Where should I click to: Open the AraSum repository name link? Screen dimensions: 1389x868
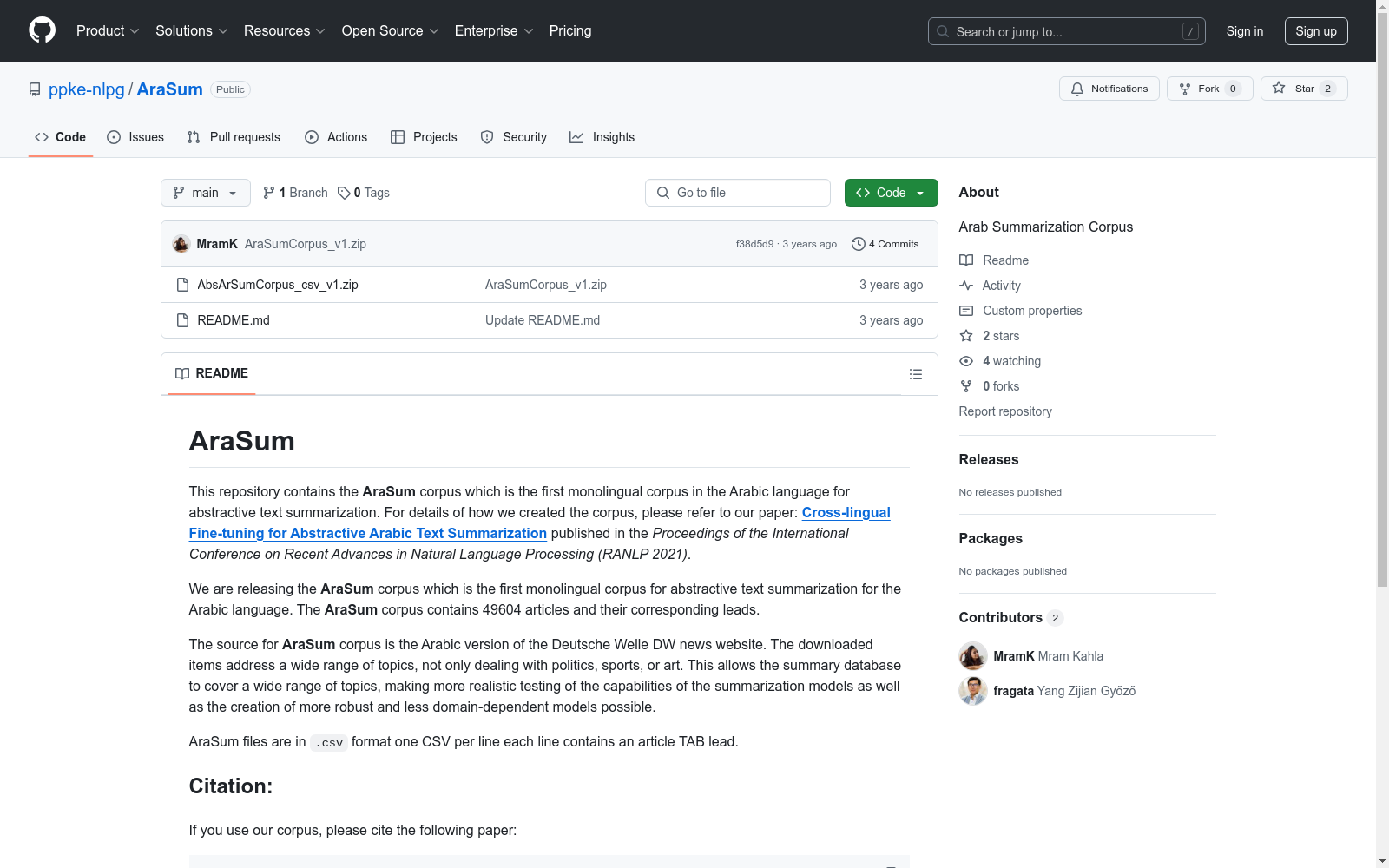click(169, 89)
